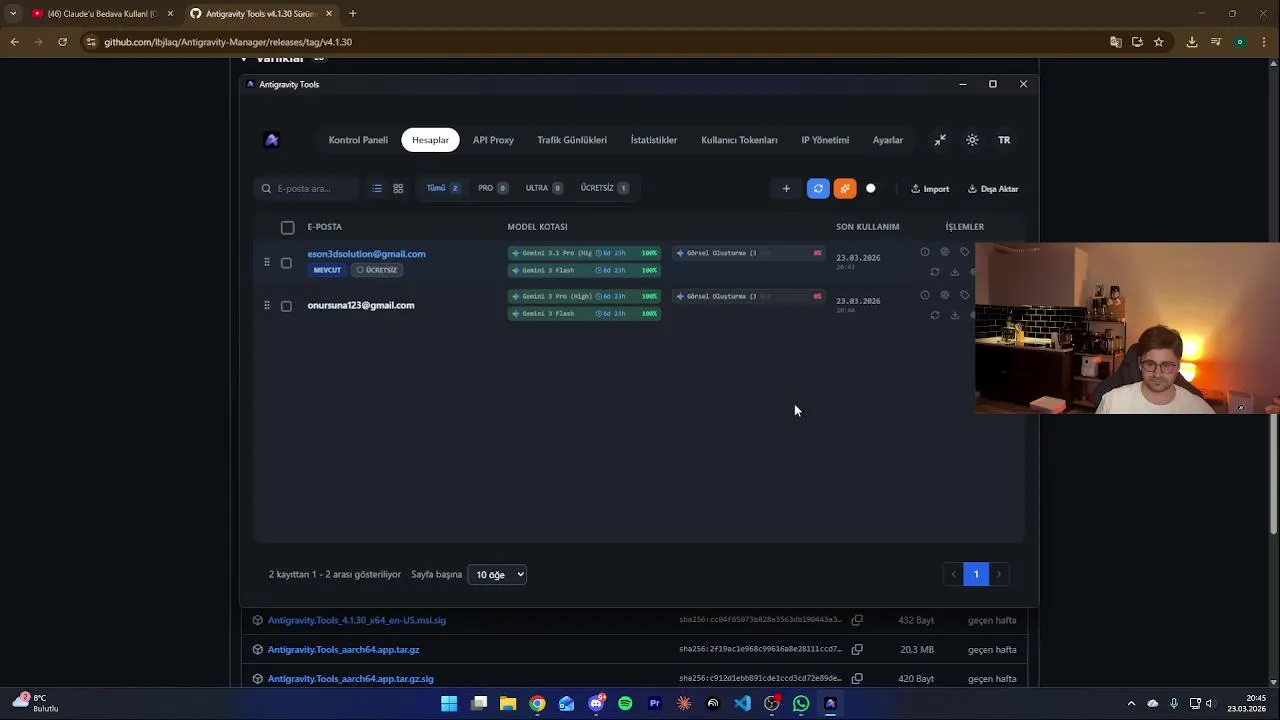Copy sha256 of msi.sig file

click(857, 620)
